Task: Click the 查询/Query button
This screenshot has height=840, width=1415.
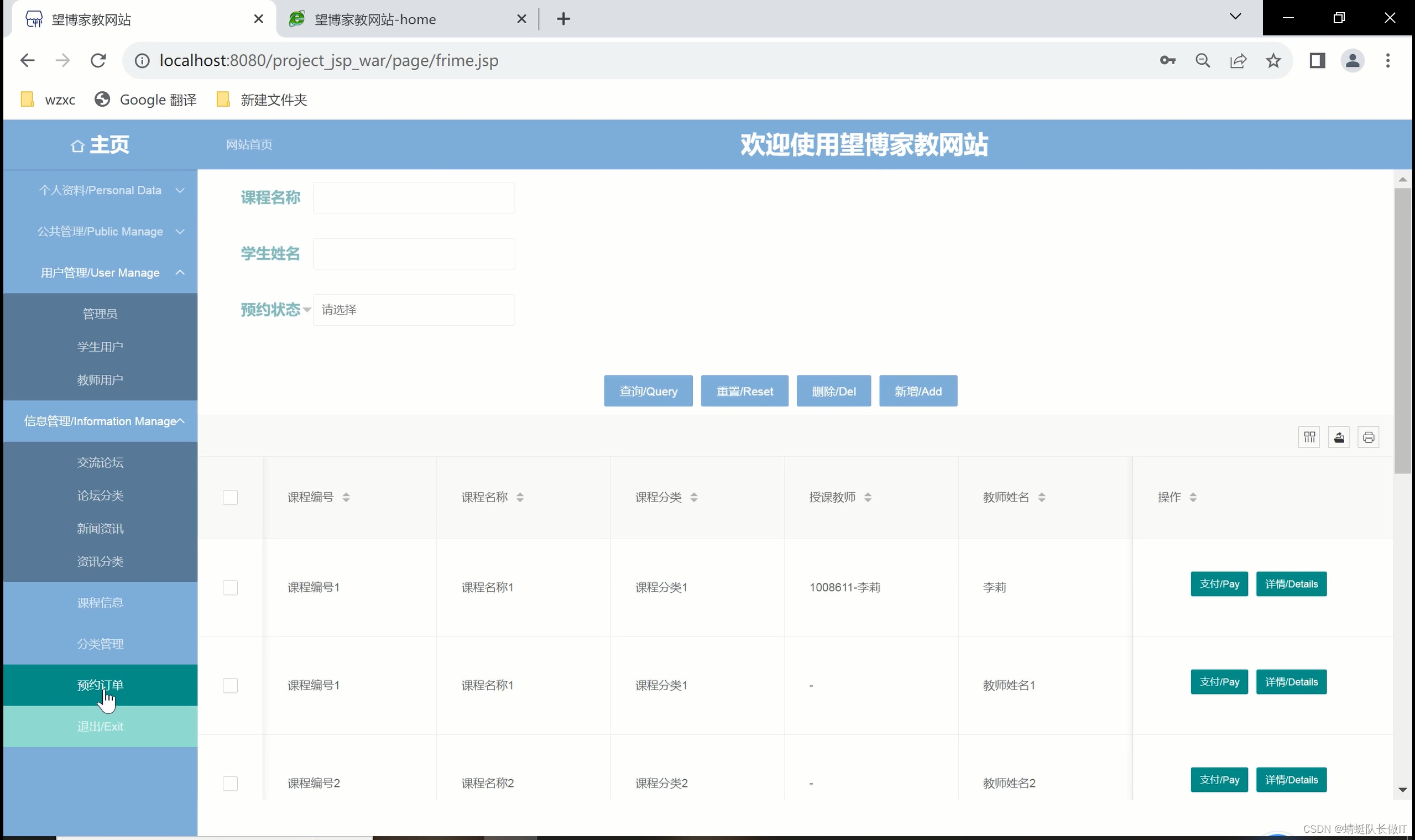Action: pyautogui.click(x=648, y=391)
